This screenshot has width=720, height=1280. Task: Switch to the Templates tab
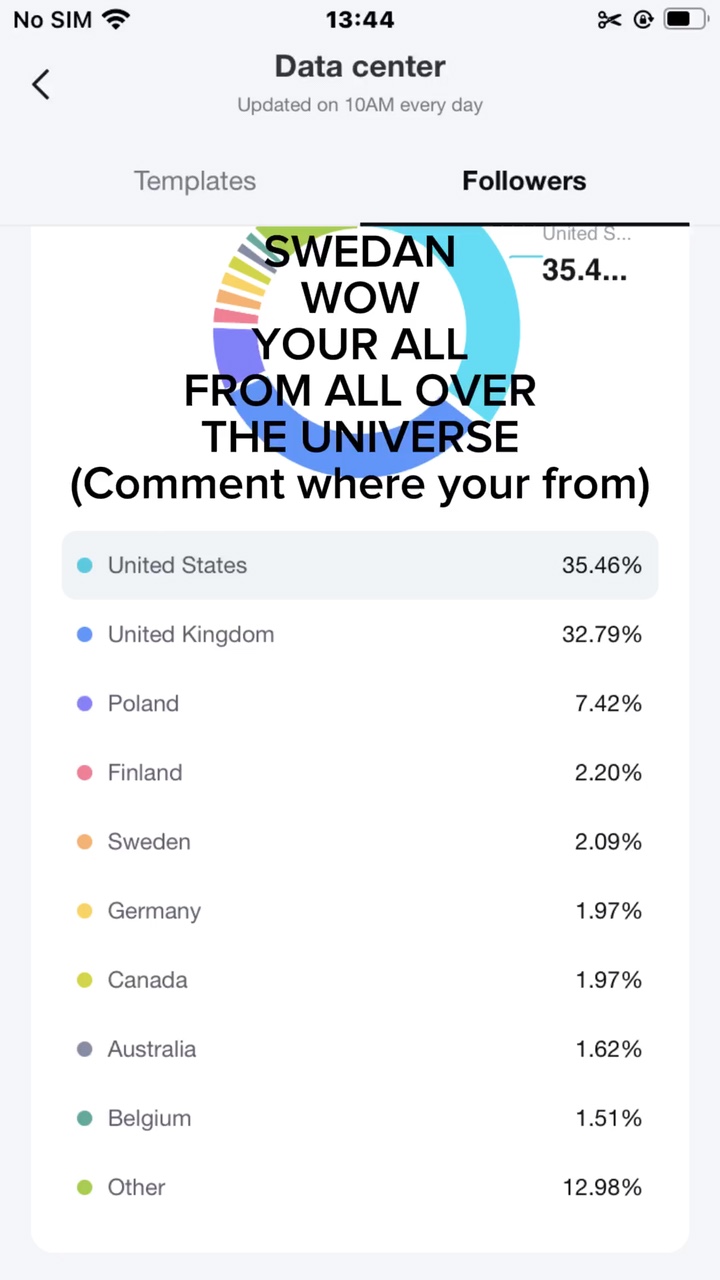coord(195,181)
